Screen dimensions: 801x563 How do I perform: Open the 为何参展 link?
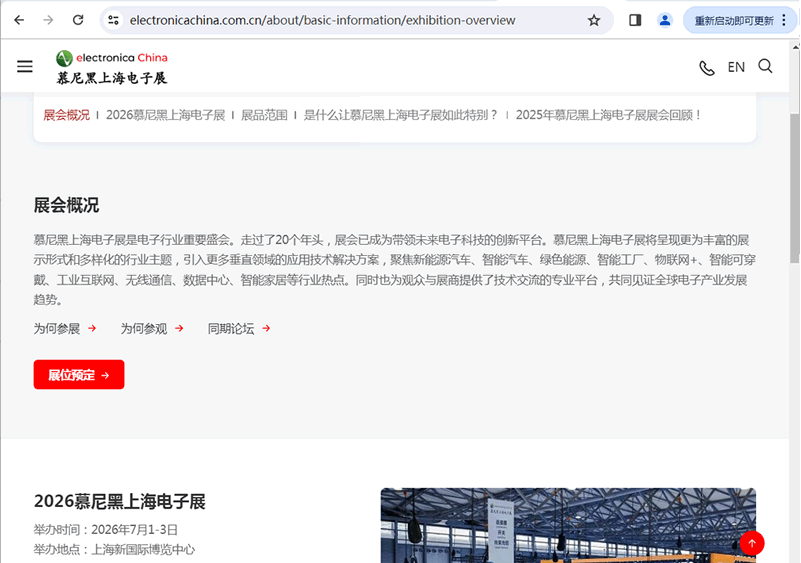coord(65,329)
